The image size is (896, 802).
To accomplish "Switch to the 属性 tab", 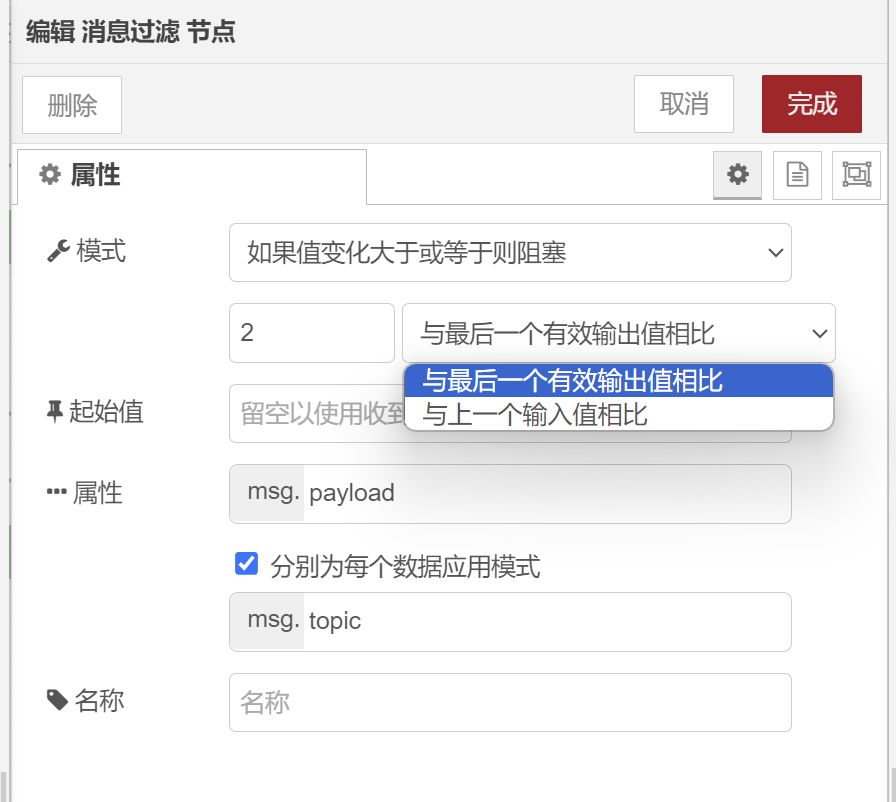I will (192, 177).
